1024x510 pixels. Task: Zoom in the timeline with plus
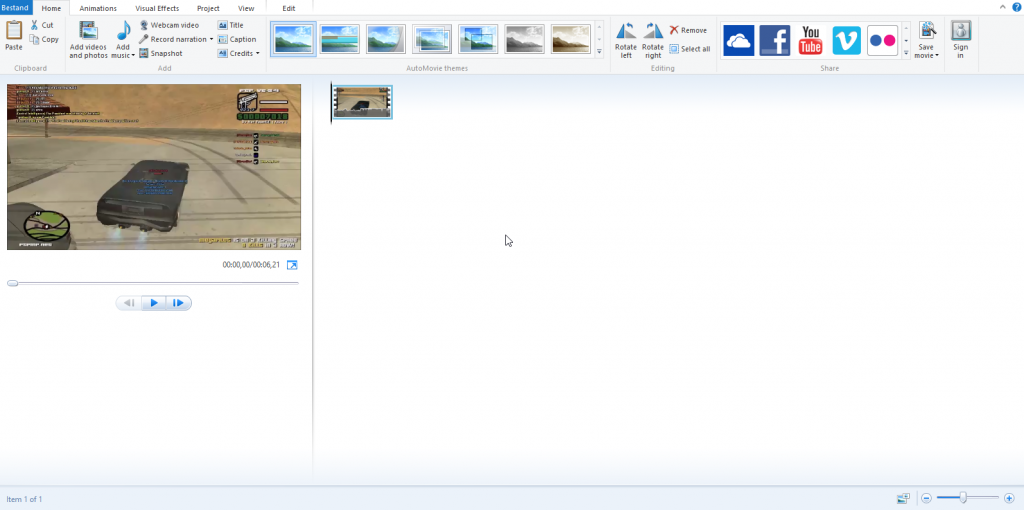pos(1009,498)
